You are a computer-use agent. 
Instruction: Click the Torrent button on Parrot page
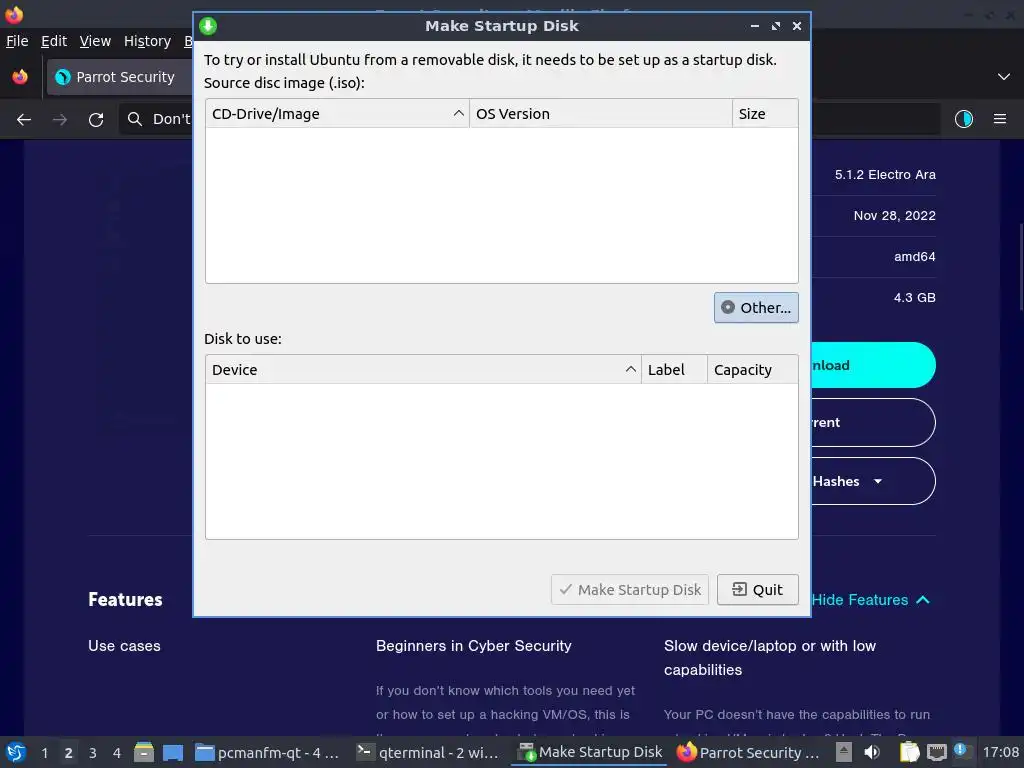(x=872, y=423)
